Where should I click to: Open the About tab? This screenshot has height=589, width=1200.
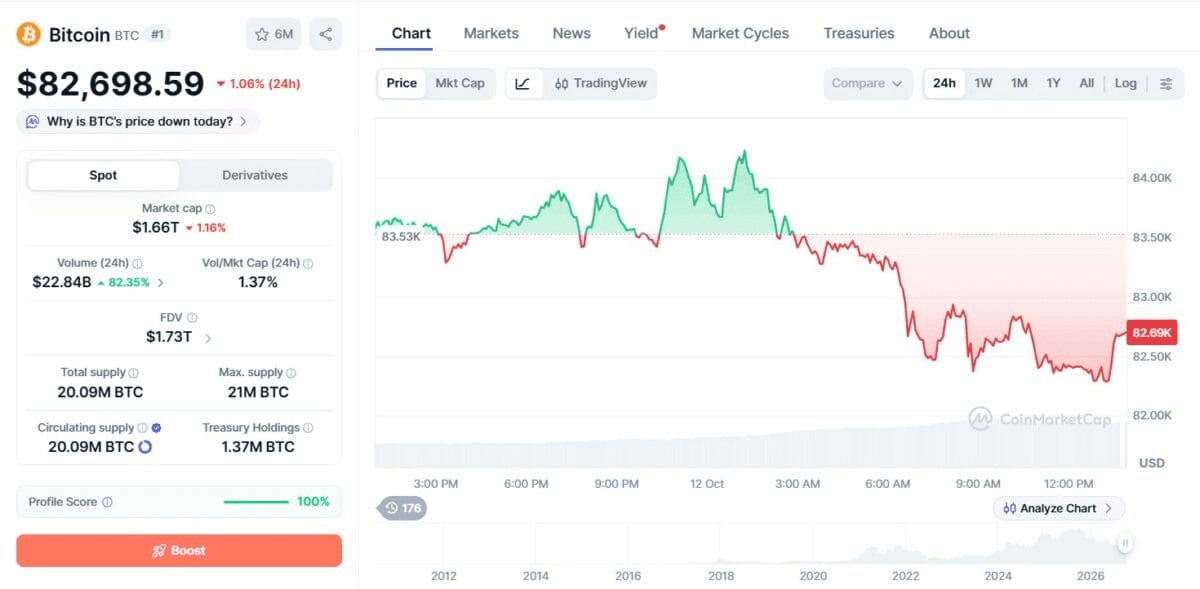(x=949, y=33)
